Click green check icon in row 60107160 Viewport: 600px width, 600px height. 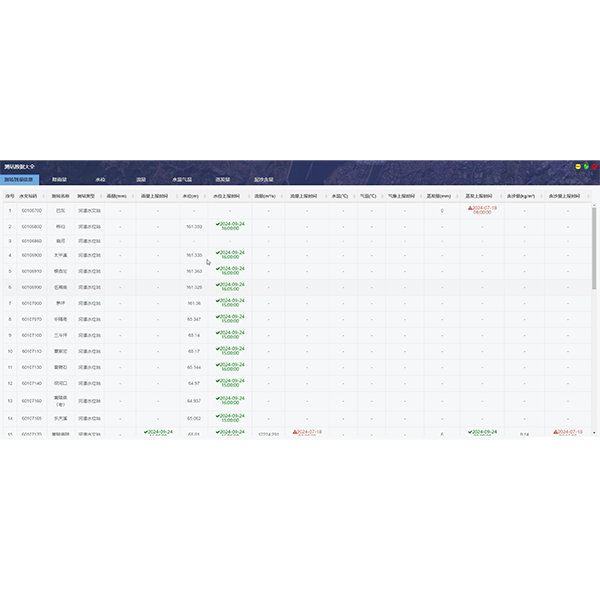pyautogui.click(x=218, y=398)
